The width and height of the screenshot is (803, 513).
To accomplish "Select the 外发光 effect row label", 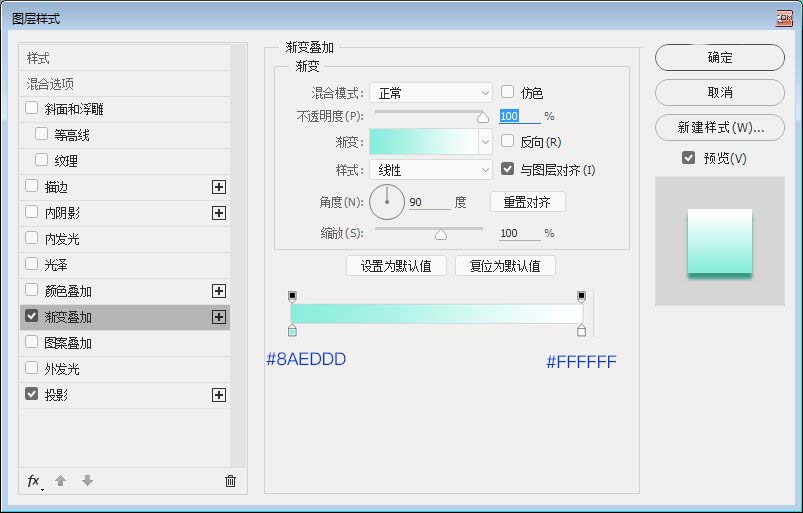I will pos(62,369).
